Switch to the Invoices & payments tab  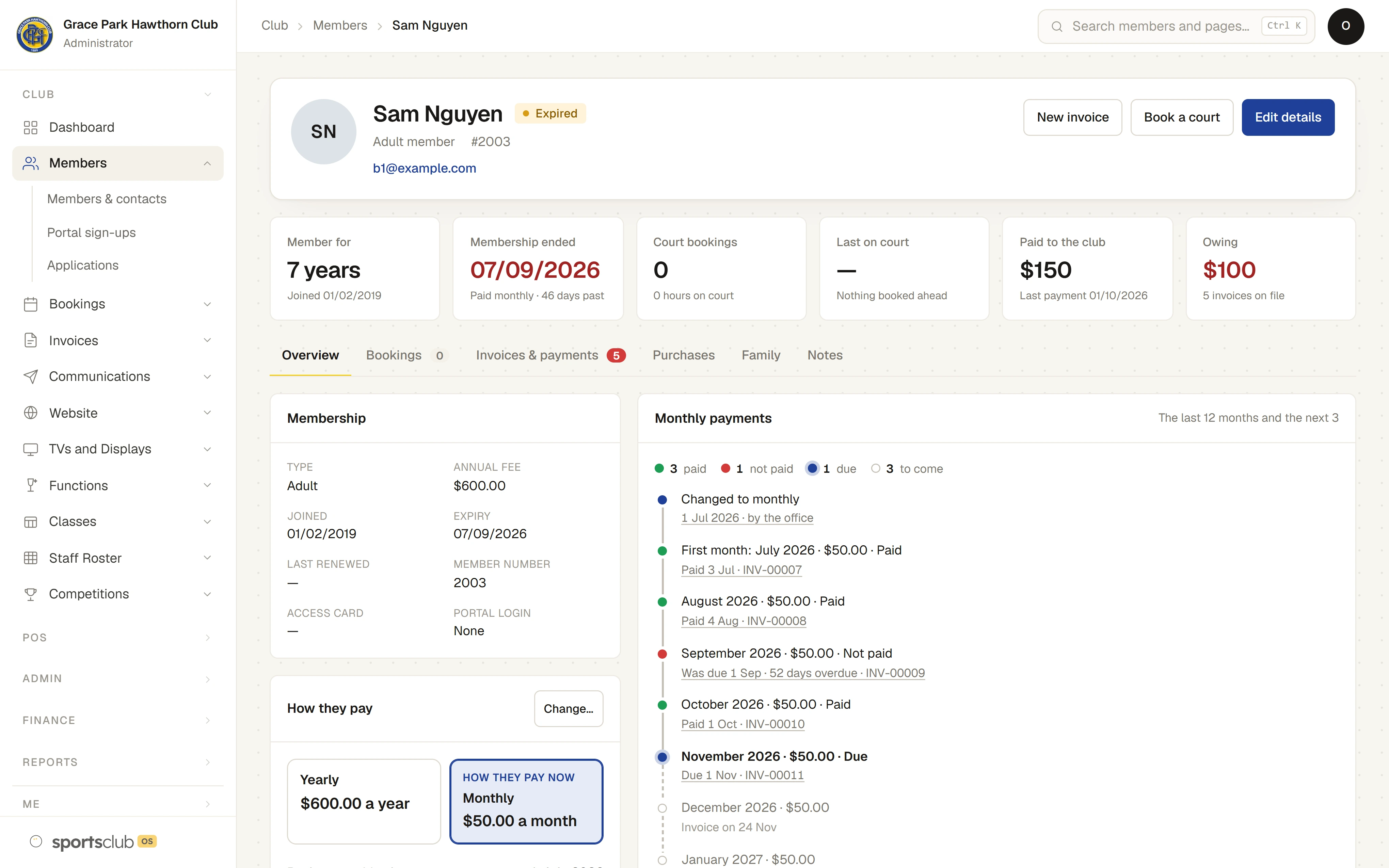550,355
